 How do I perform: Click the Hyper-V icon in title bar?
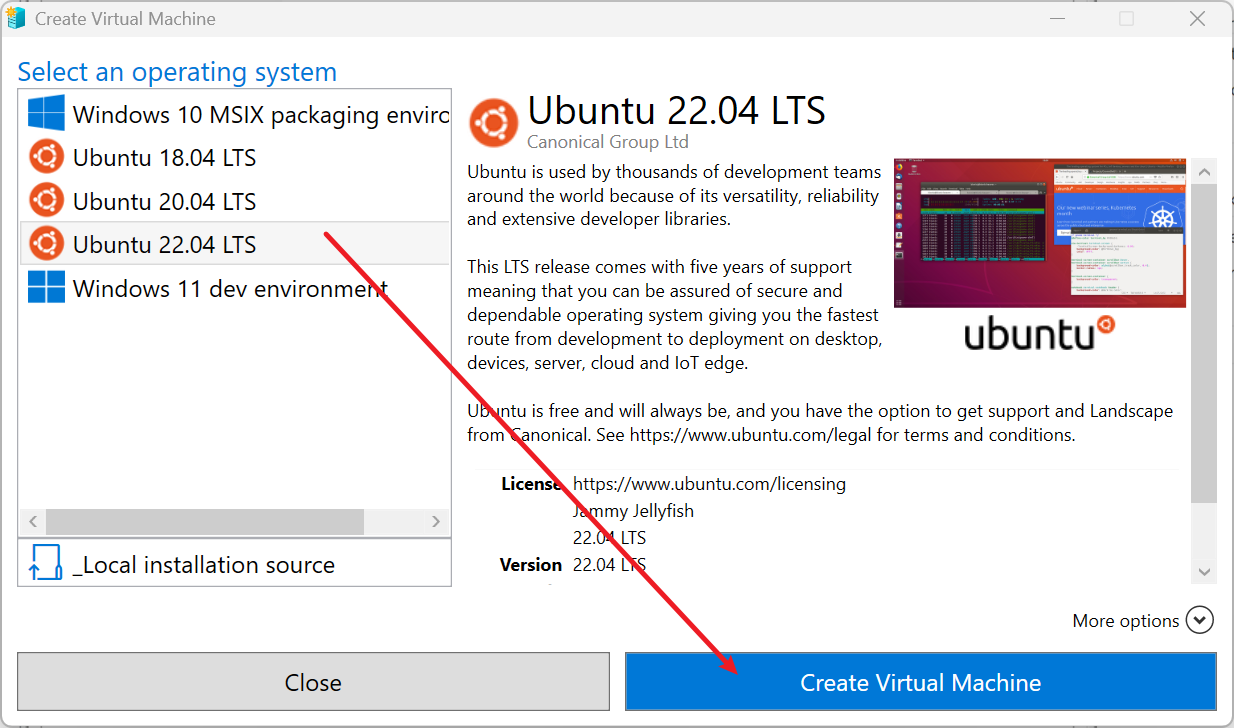click(16, 17)
